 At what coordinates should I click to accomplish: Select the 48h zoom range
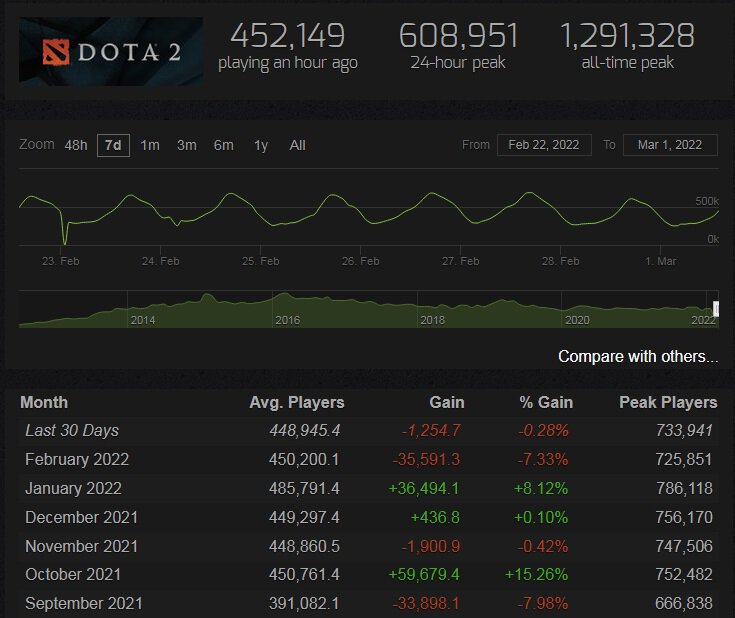[x=76, y=145]
